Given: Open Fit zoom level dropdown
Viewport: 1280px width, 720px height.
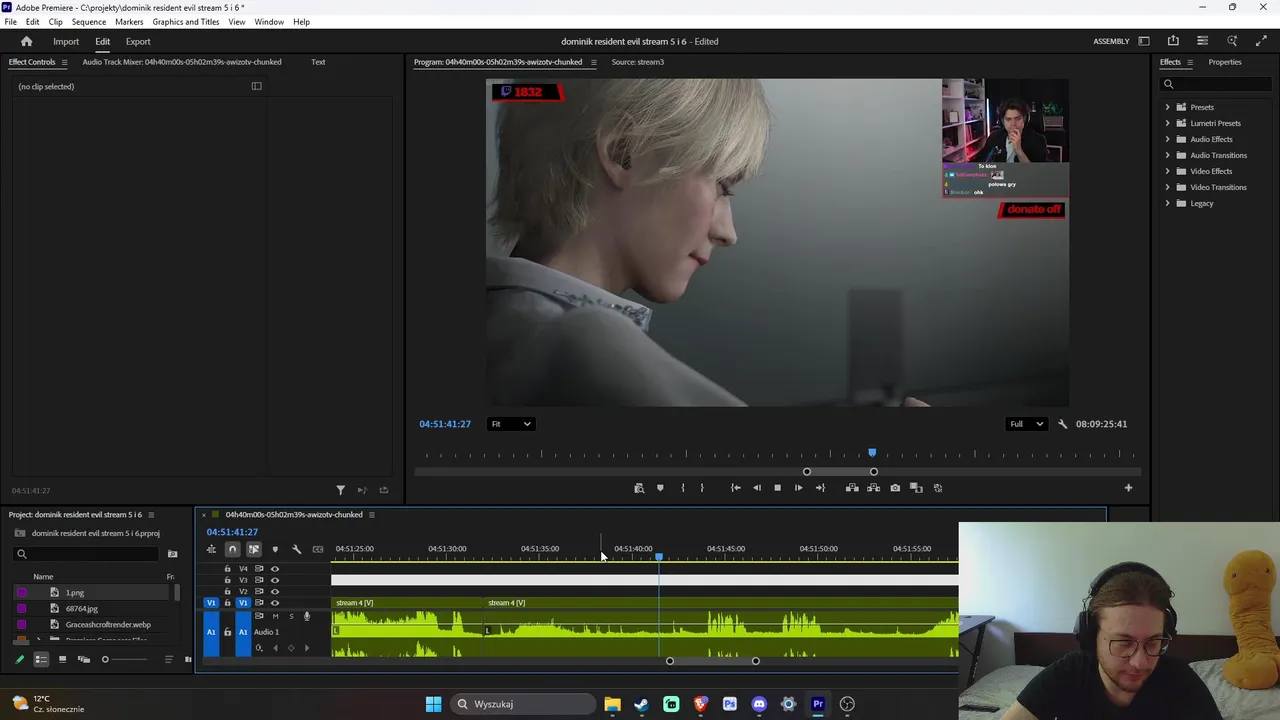Looking at the screenshot, I should pyautogui.click(x=511, y=424).
